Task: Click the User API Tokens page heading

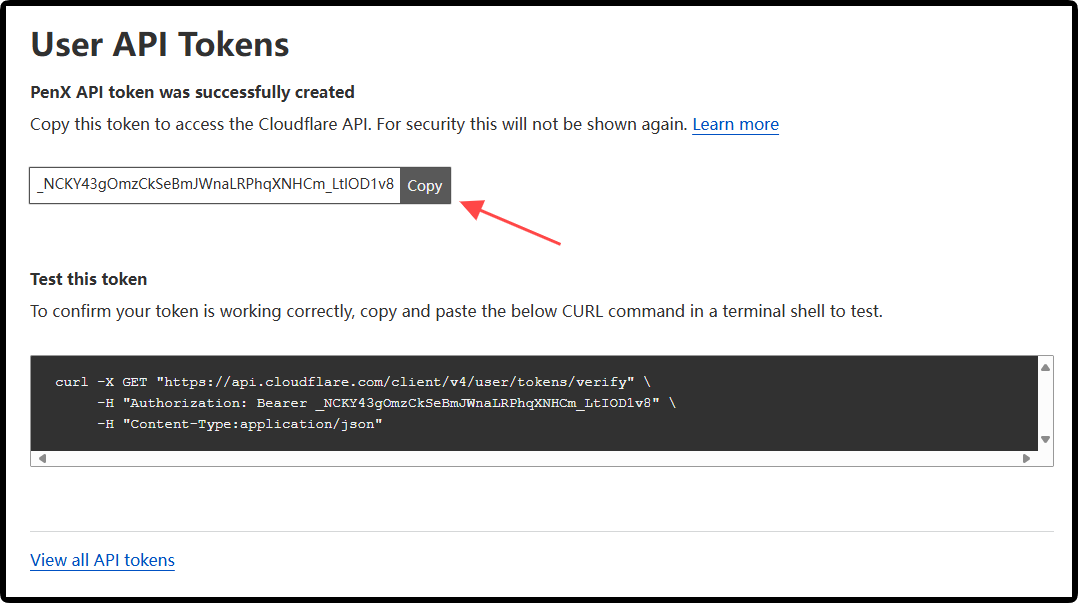Action: [160, 44]
